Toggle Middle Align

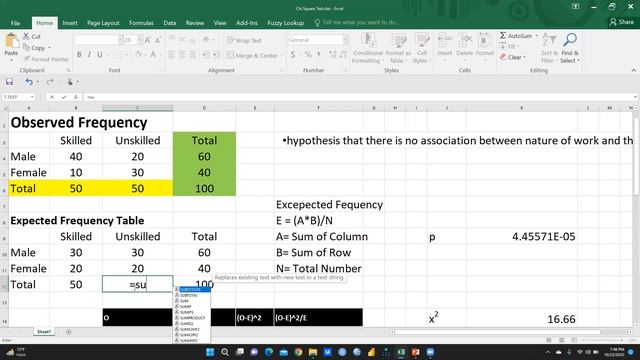pyautogui.click(x=182, y=40)
